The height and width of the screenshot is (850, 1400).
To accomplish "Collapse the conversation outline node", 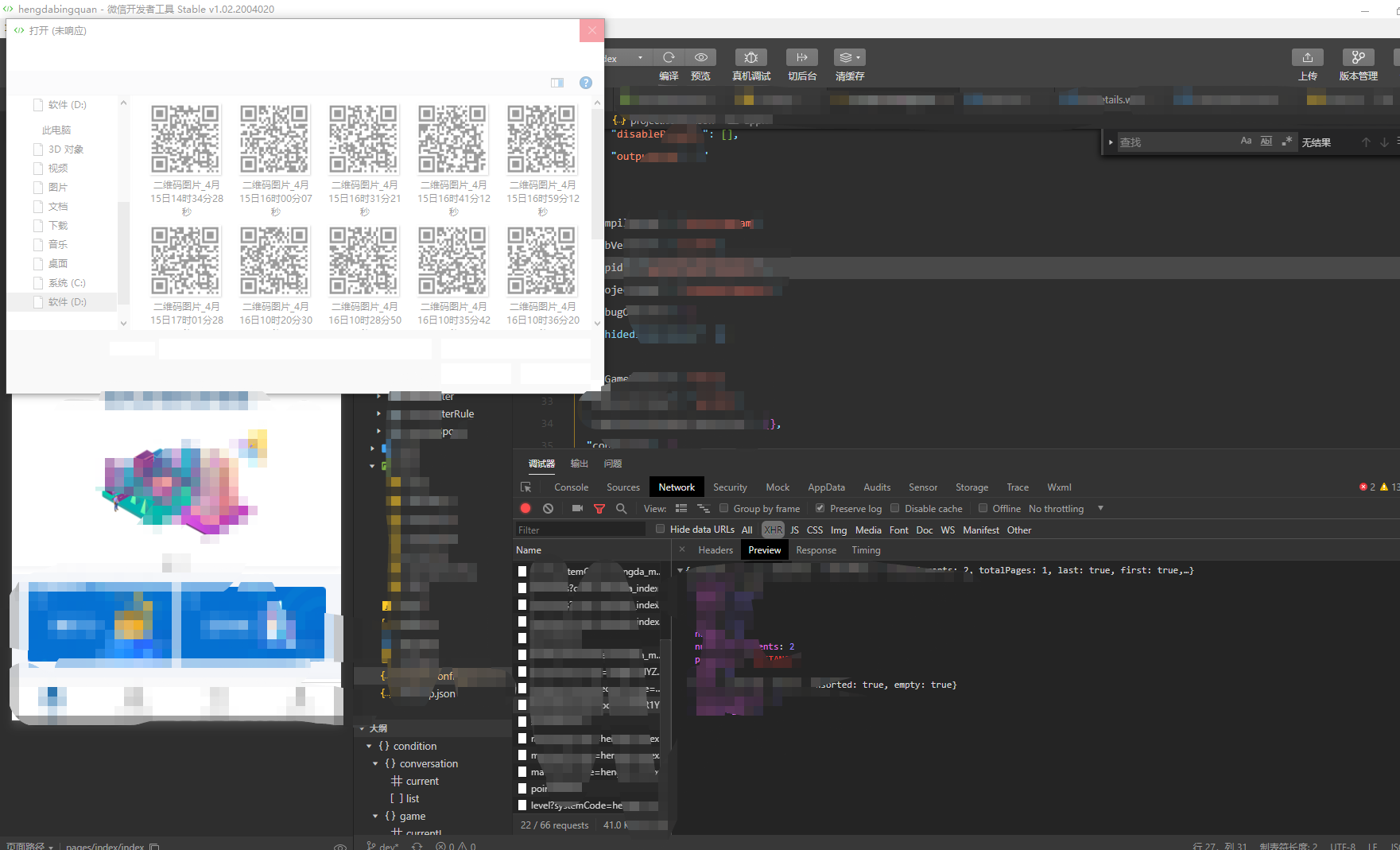I will pos(375,763).
